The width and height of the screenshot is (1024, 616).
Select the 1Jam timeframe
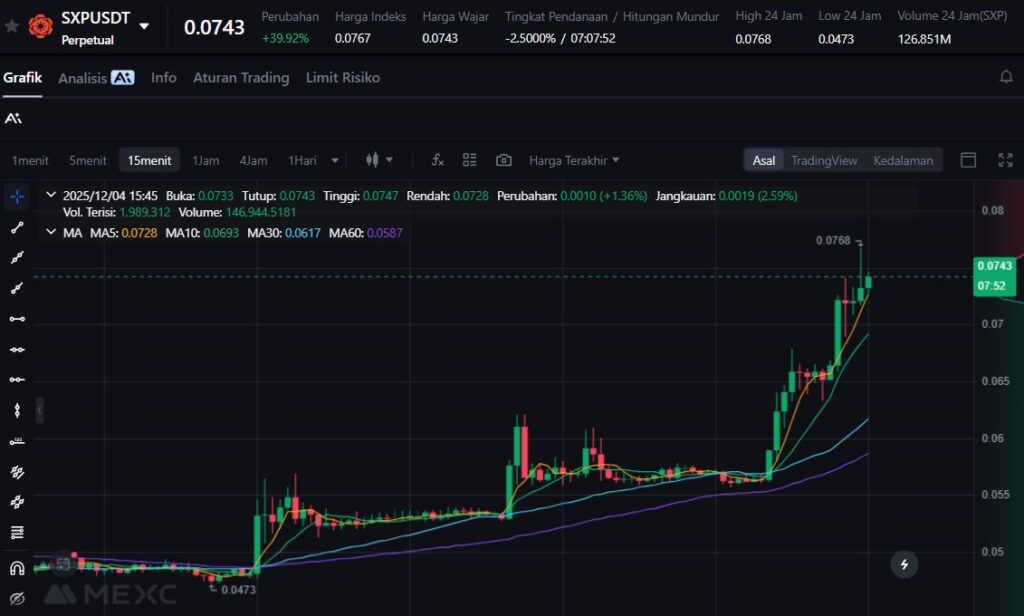205,160
